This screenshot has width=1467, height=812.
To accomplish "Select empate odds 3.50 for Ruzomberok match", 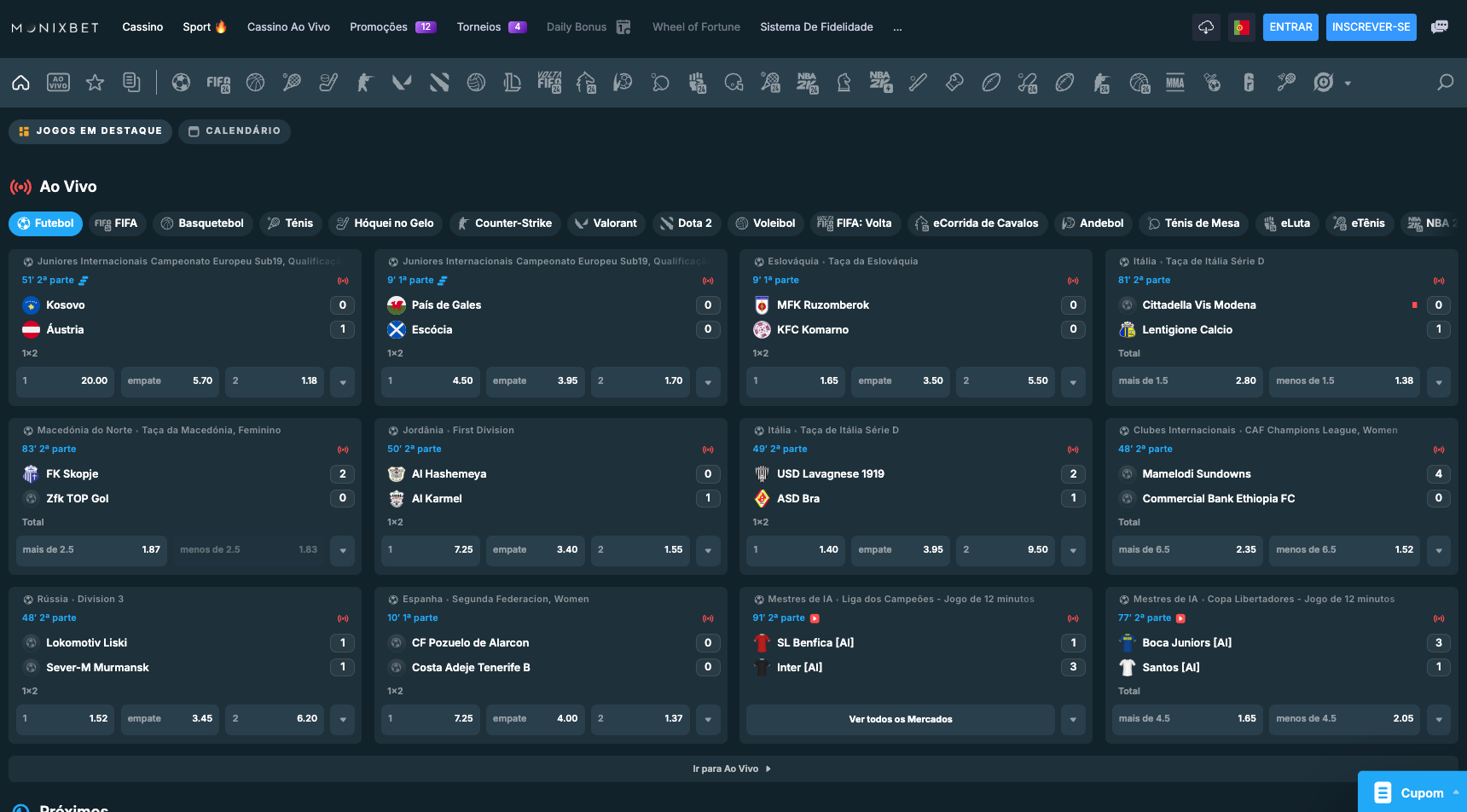I will coord(900,381).
